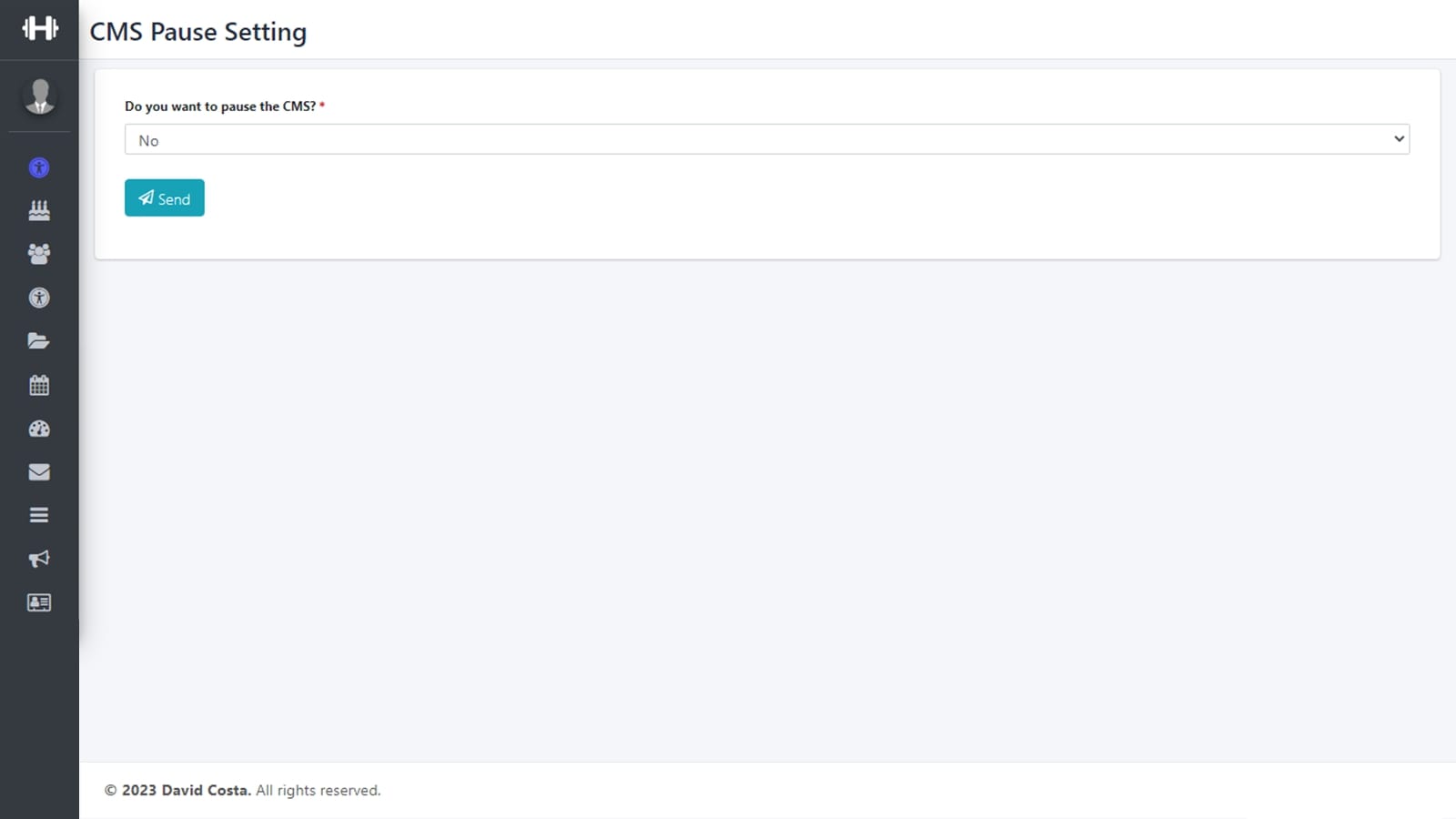Viewport: 1456px width, 819px height.
Task: Click the 'All rights reserved' footer text
Action: (x=318, y=790)
